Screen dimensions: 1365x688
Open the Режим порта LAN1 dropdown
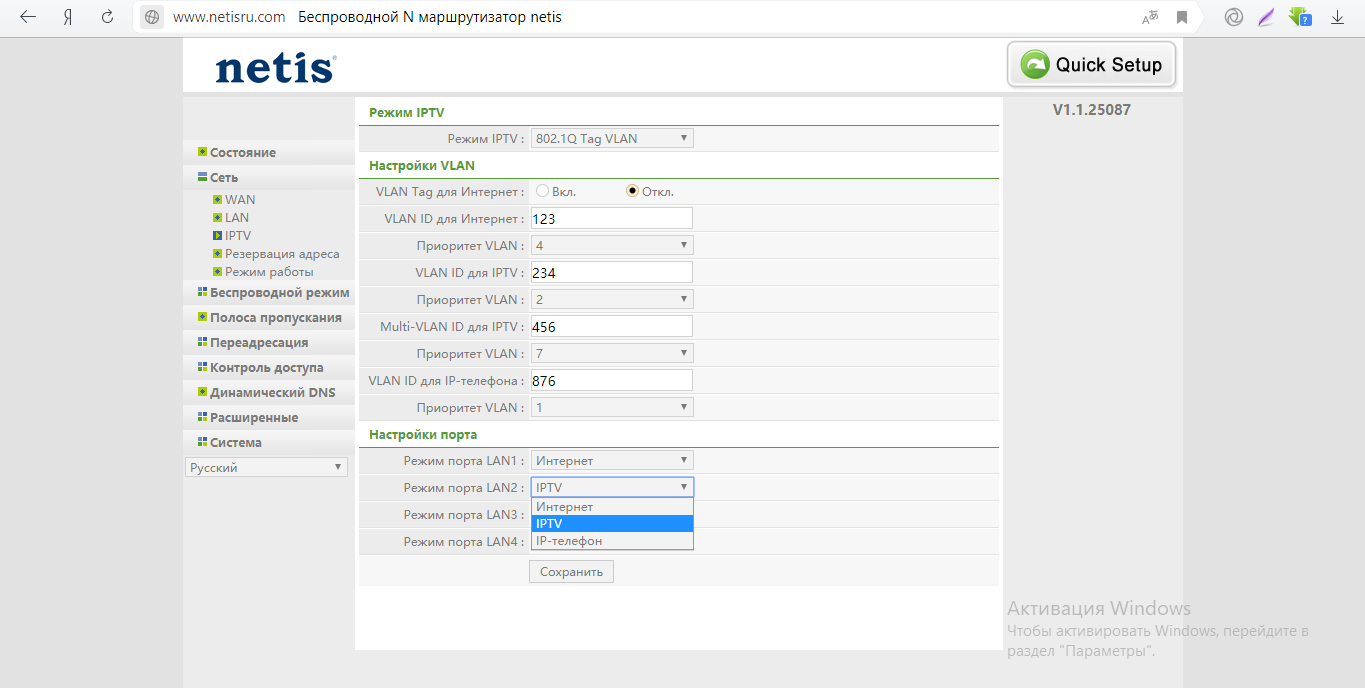coord(612,460)
